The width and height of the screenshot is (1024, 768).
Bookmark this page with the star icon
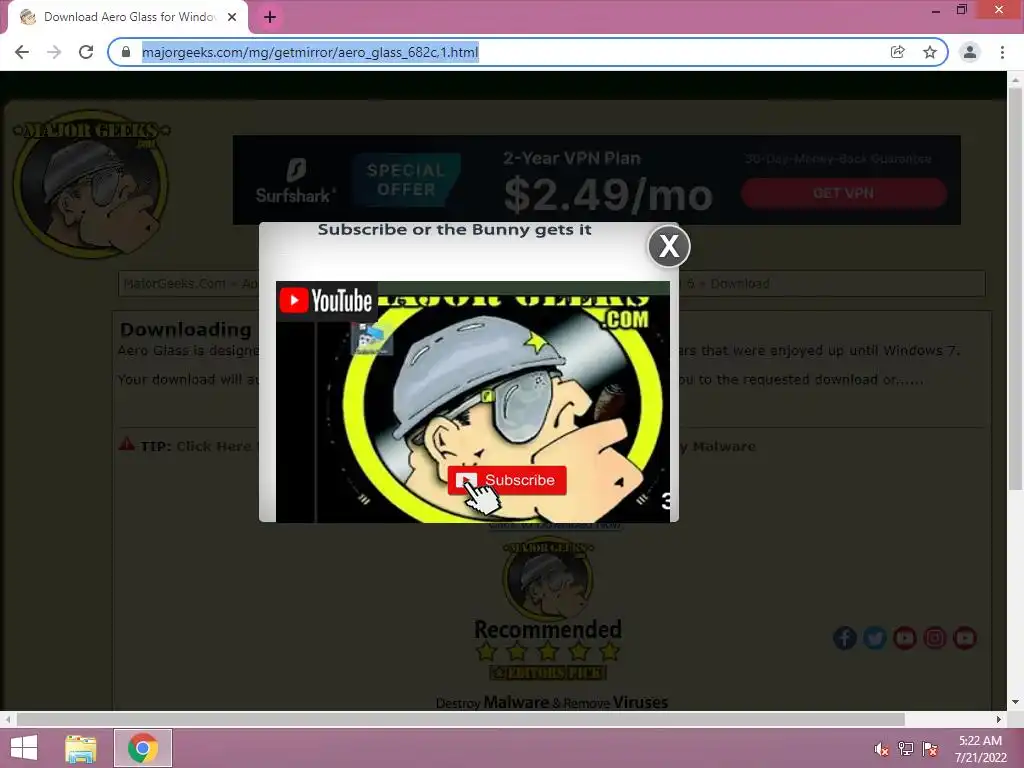coord(930,52)
